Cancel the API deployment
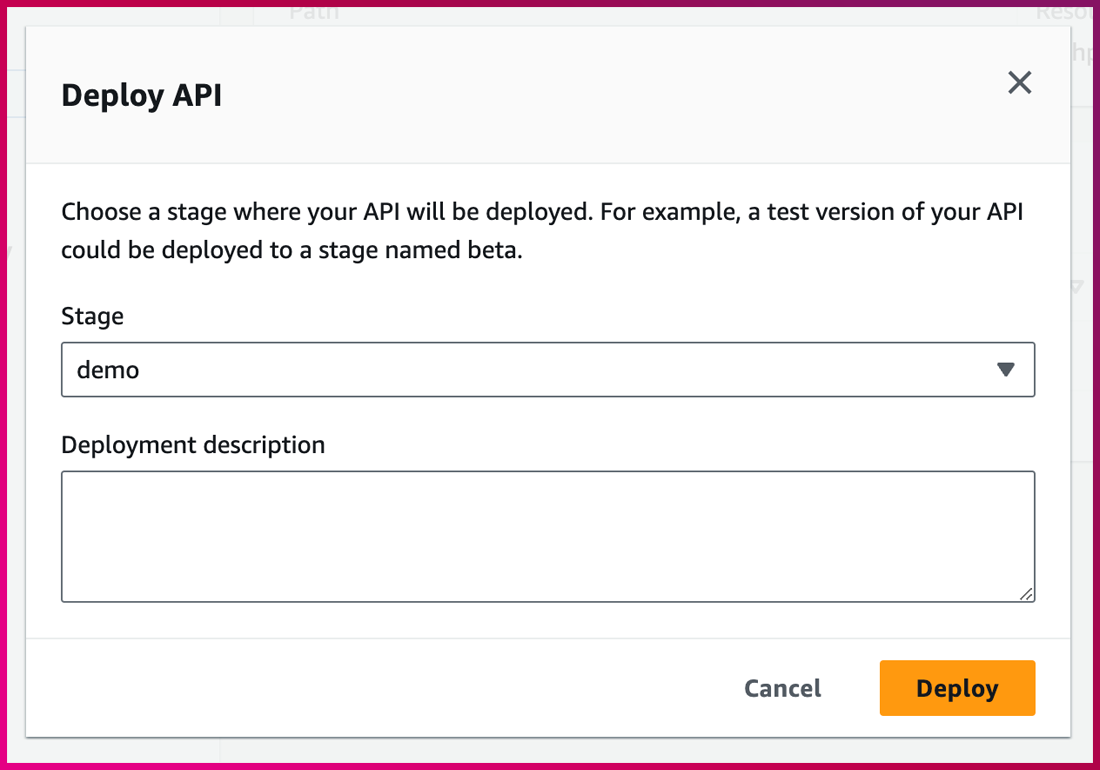1100x770 pixels. click(x=782, y=688)
